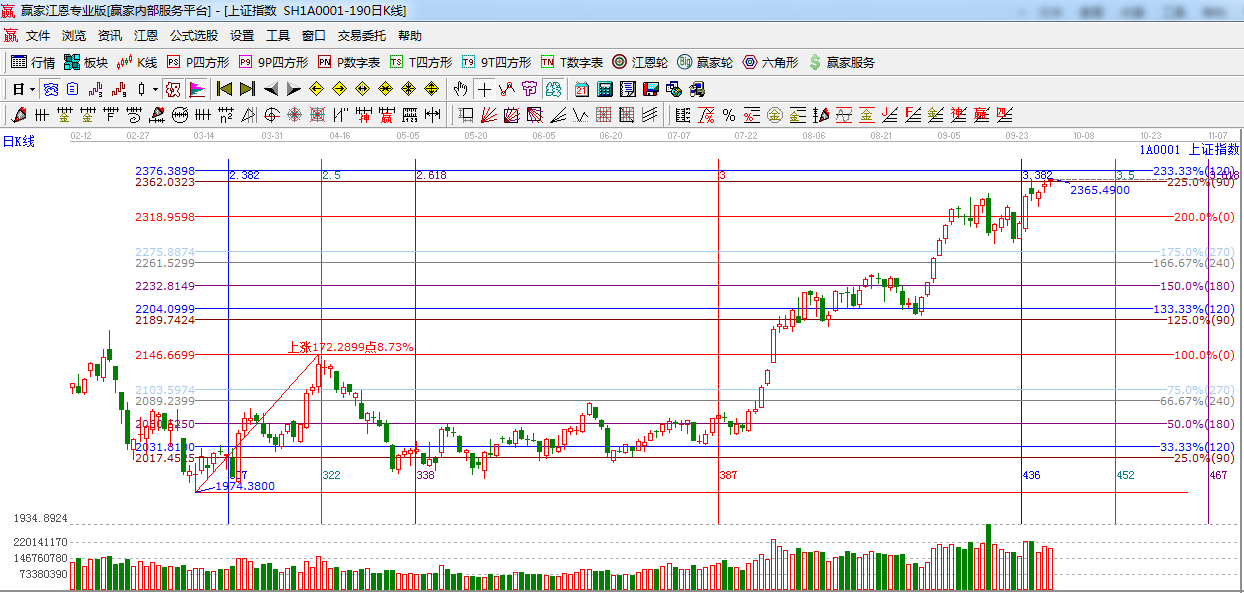Open the 公式选股 menu

pos(193,35)
